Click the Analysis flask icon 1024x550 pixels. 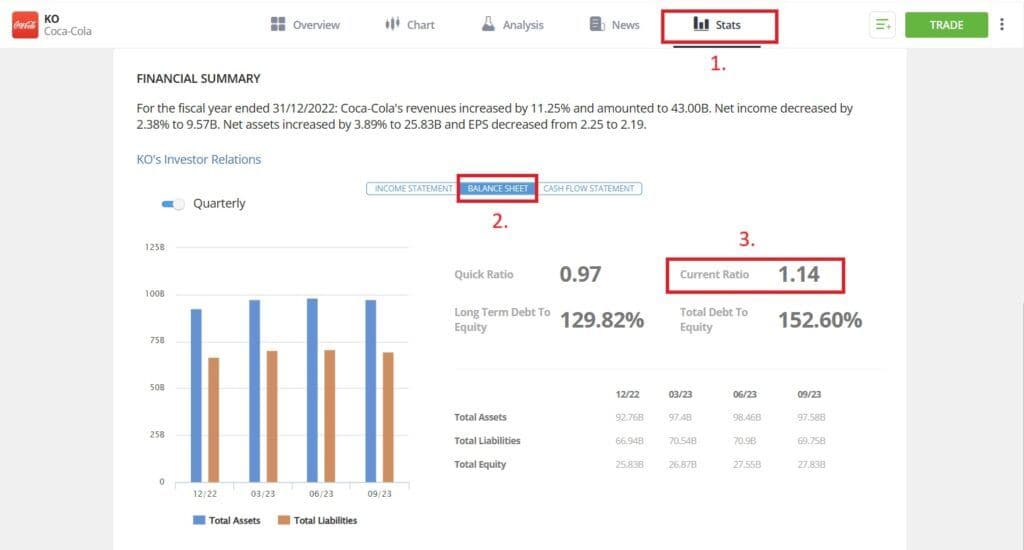pyautogui.click(x=488, y=25)
